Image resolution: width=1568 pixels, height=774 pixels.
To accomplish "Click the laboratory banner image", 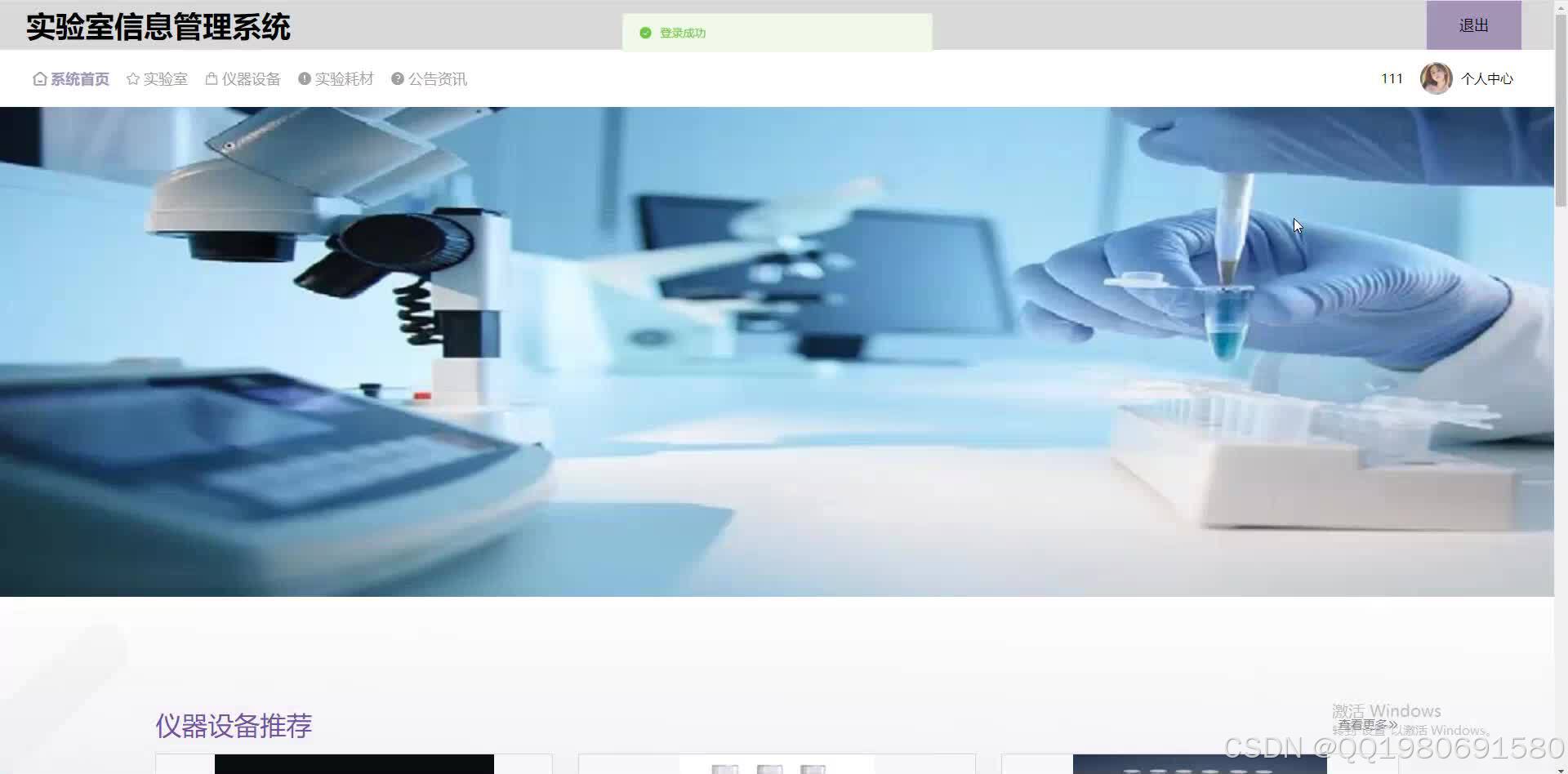I will click(x=777, y=352).
